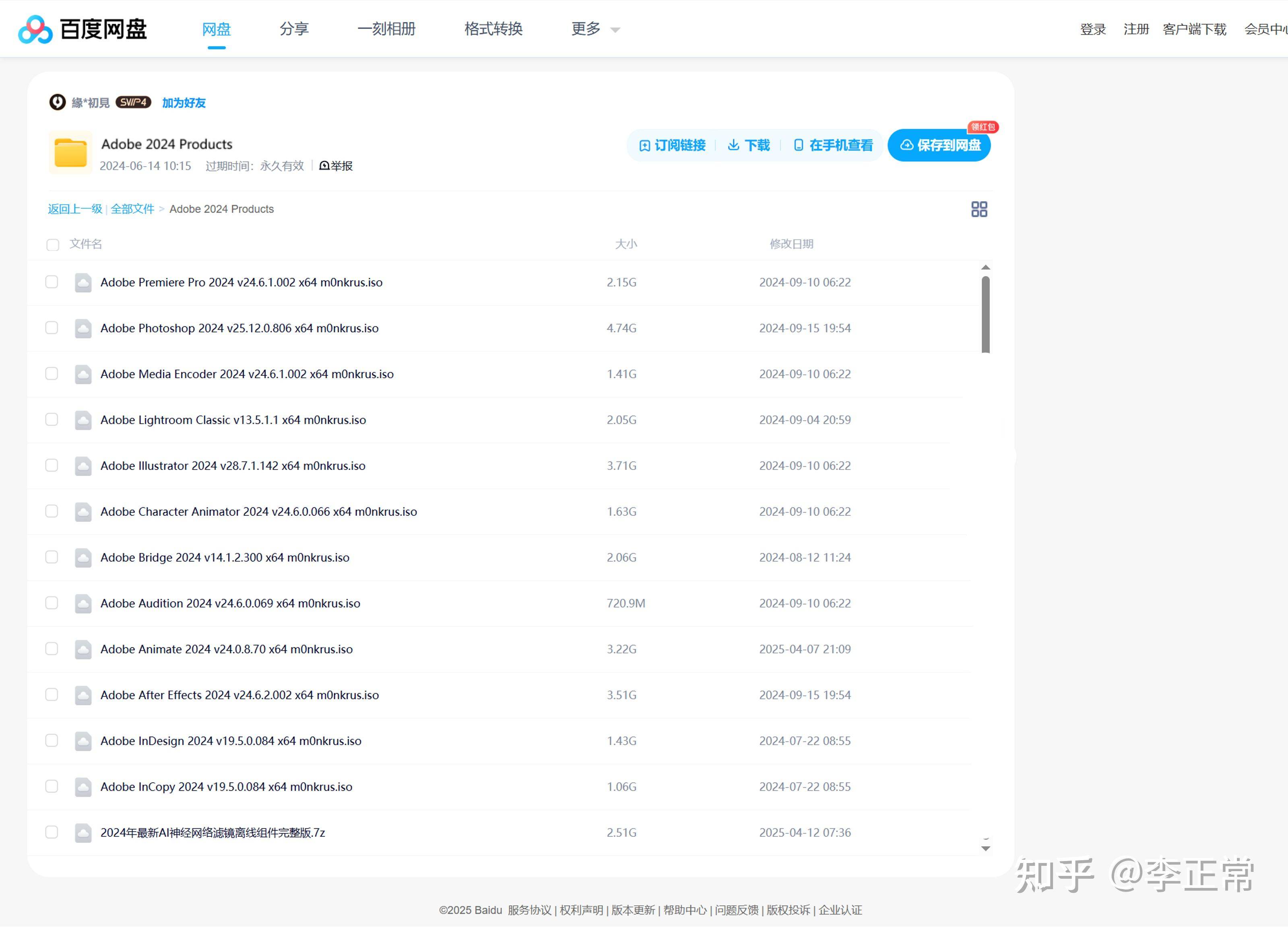Image resolution: width=1288 pixels, height=927 pixels.
Task: Click the scrollbar down arrow
Action: click(x=986, y=849)
